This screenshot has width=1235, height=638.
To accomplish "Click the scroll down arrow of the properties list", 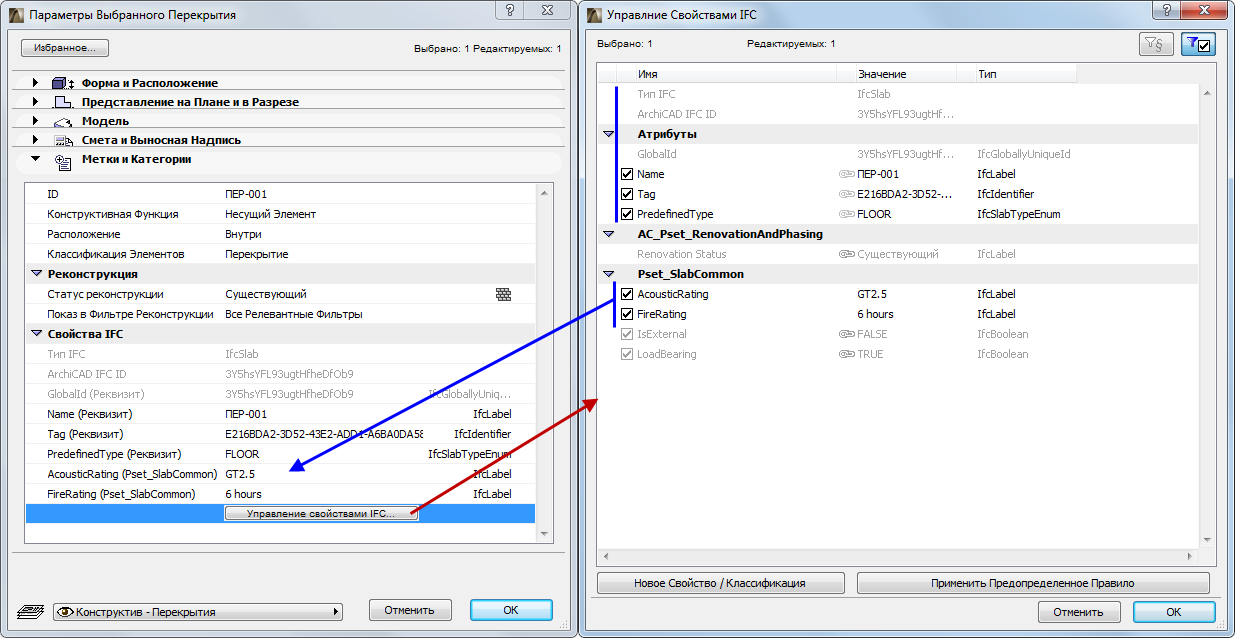I will pos(544,535).
